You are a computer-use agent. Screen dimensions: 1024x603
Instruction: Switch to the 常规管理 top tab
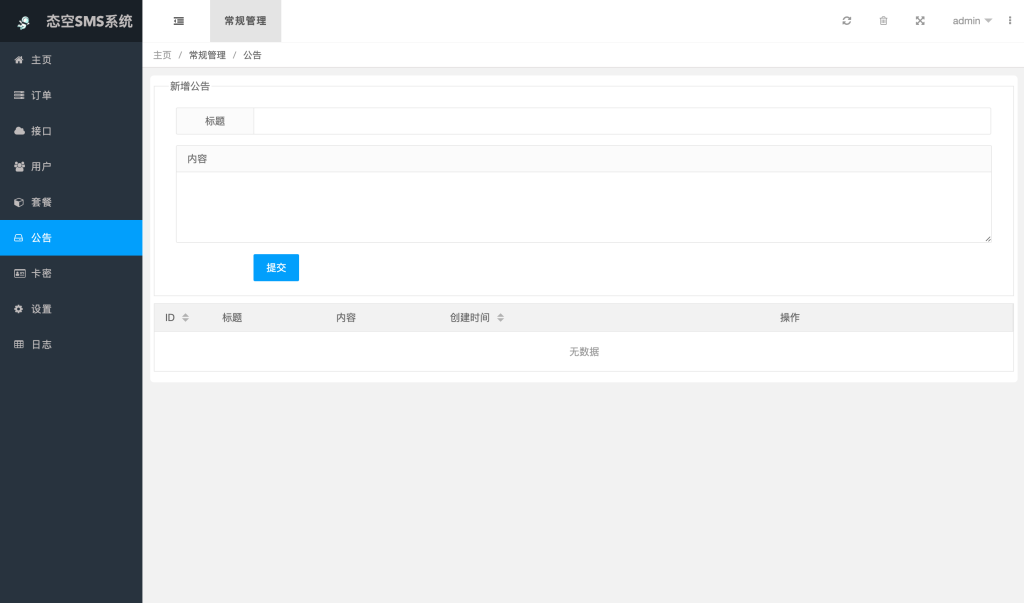coord(245,21)
